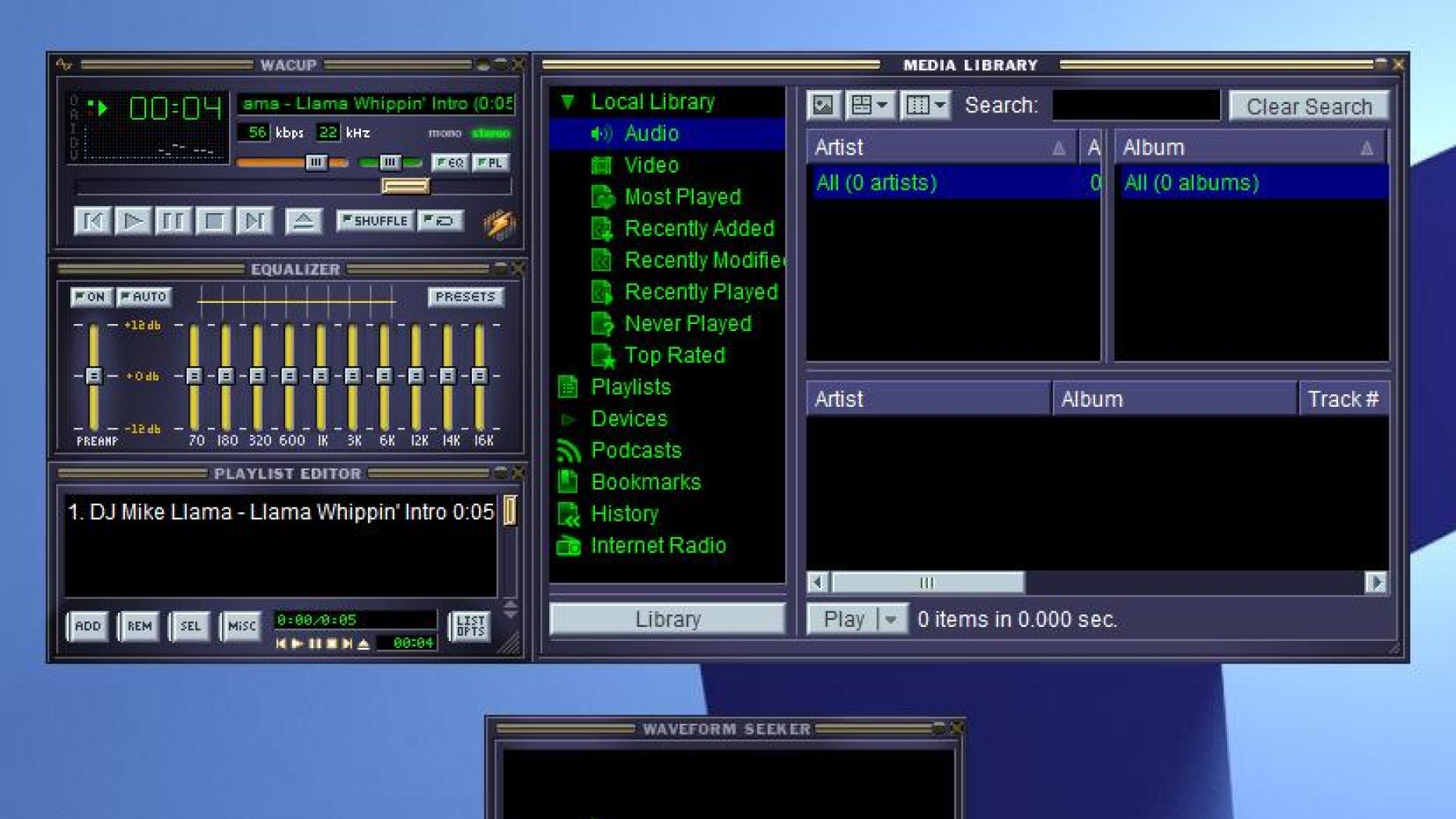
Task: Open the grid view mode dropdown
Action: [869, 105]
